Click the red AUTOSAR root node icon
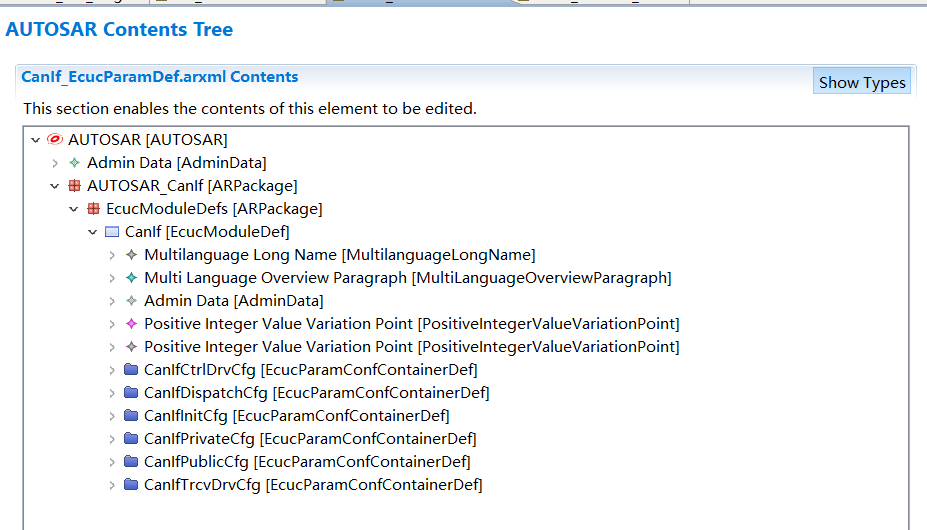 click(55, 140)
